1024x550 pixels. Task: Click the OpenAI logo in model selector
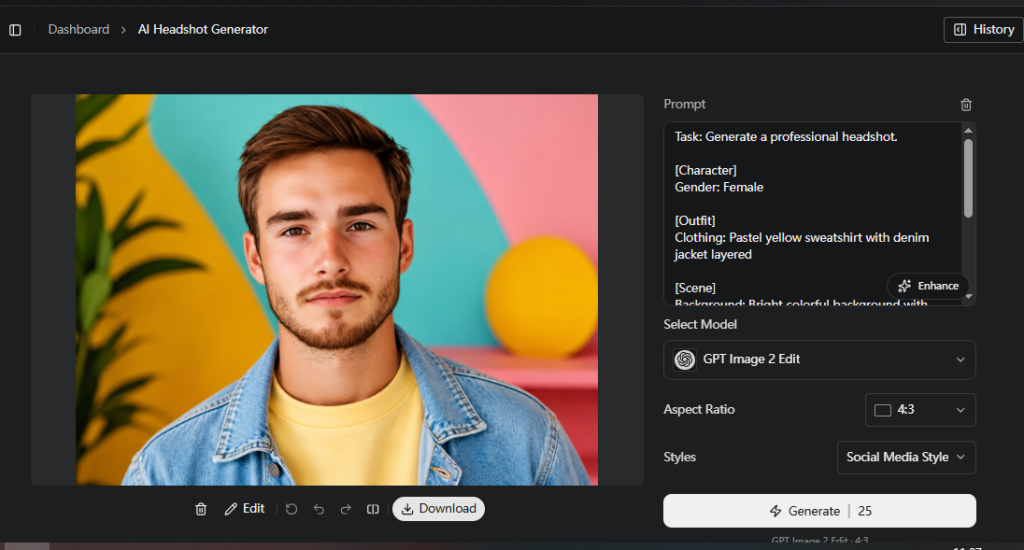coord(684,359)
